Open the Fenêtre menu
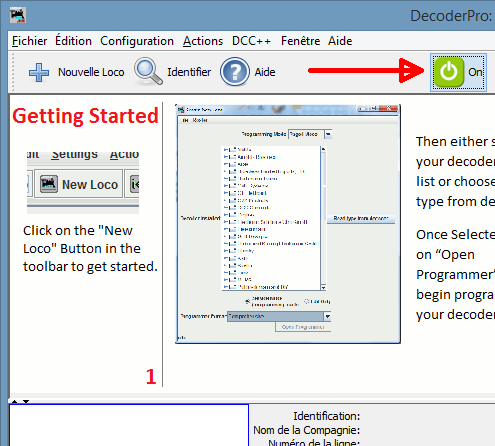Viewport: 495px width, 446px height. point(300,41)
